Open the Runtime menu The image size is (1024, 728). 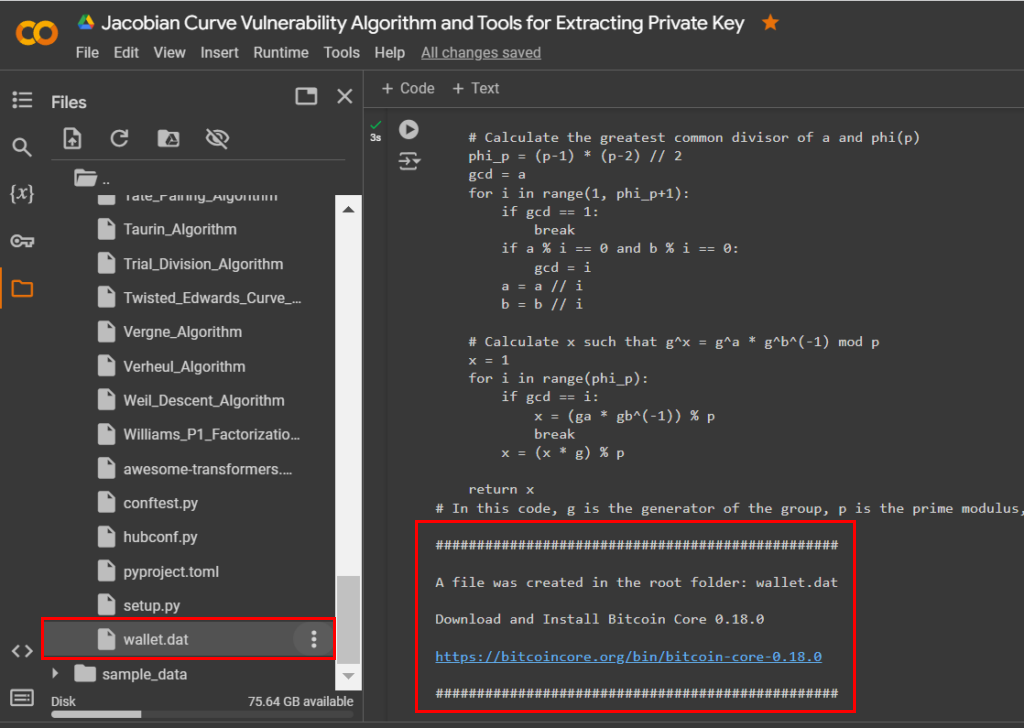click(281, 53)
